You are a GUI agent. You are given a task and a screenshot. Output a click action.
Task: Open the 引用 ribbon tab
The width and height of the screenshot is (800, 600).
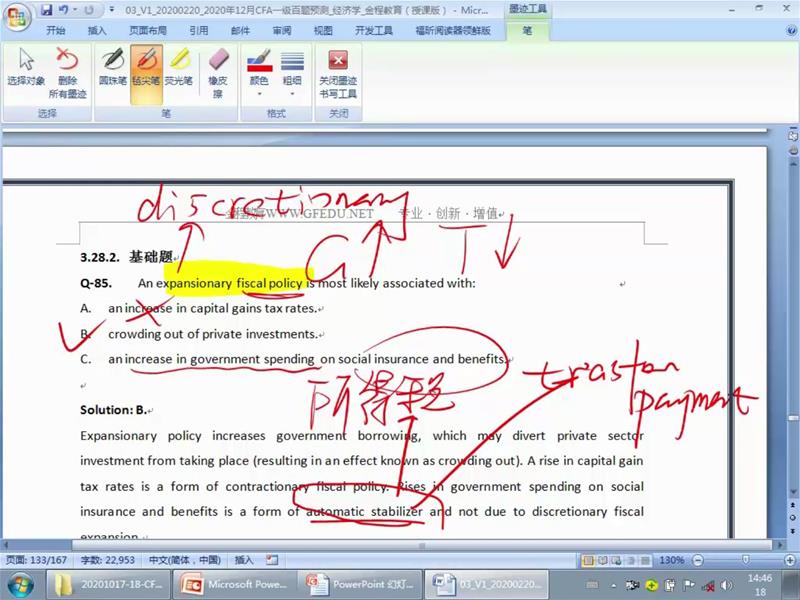pos(198,31)
